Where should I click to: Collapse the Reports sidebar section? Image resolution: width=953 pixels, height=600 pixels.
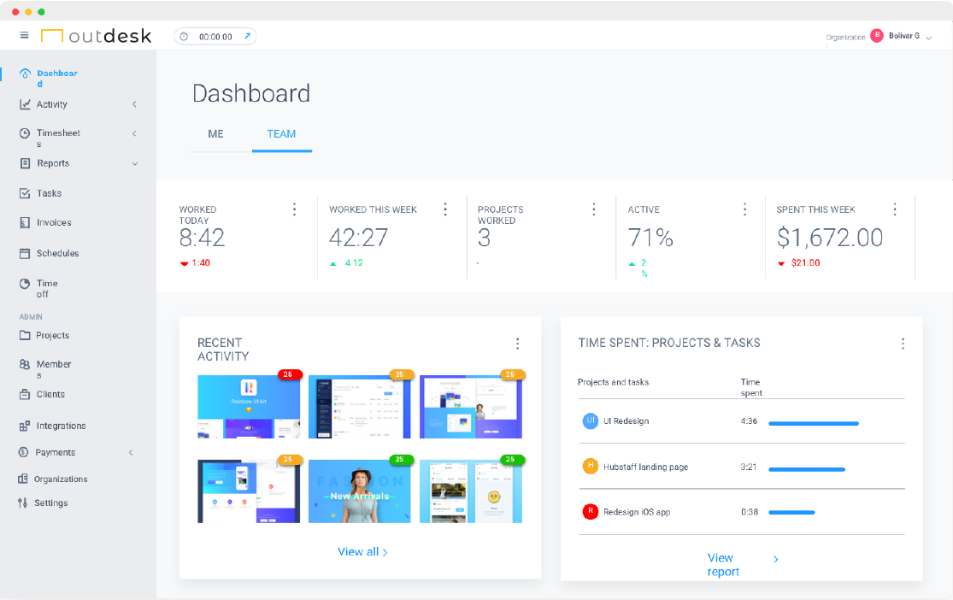pos(134,164)
